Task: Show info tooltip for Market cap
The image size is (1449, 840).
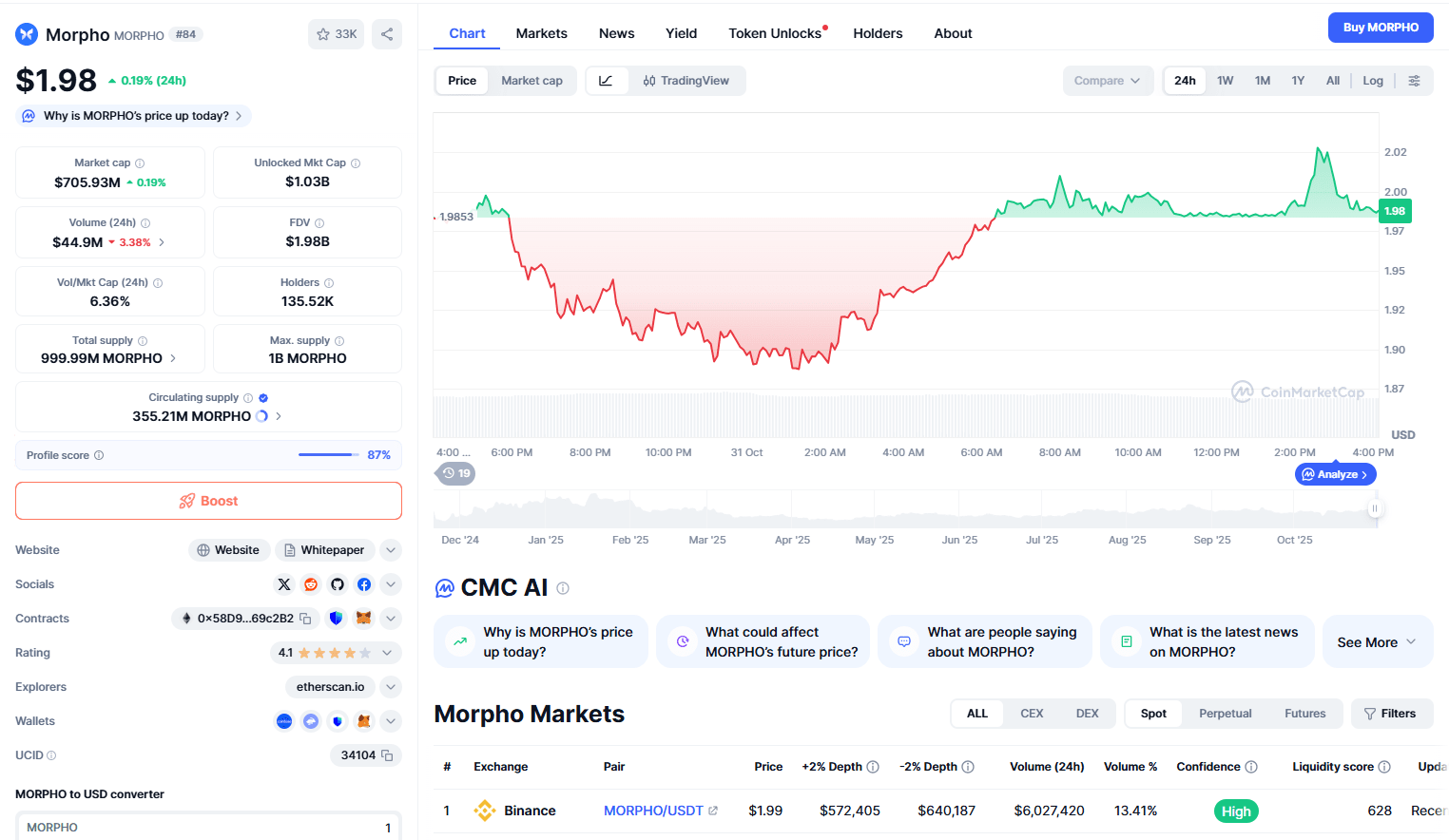Action: (140, 163)
